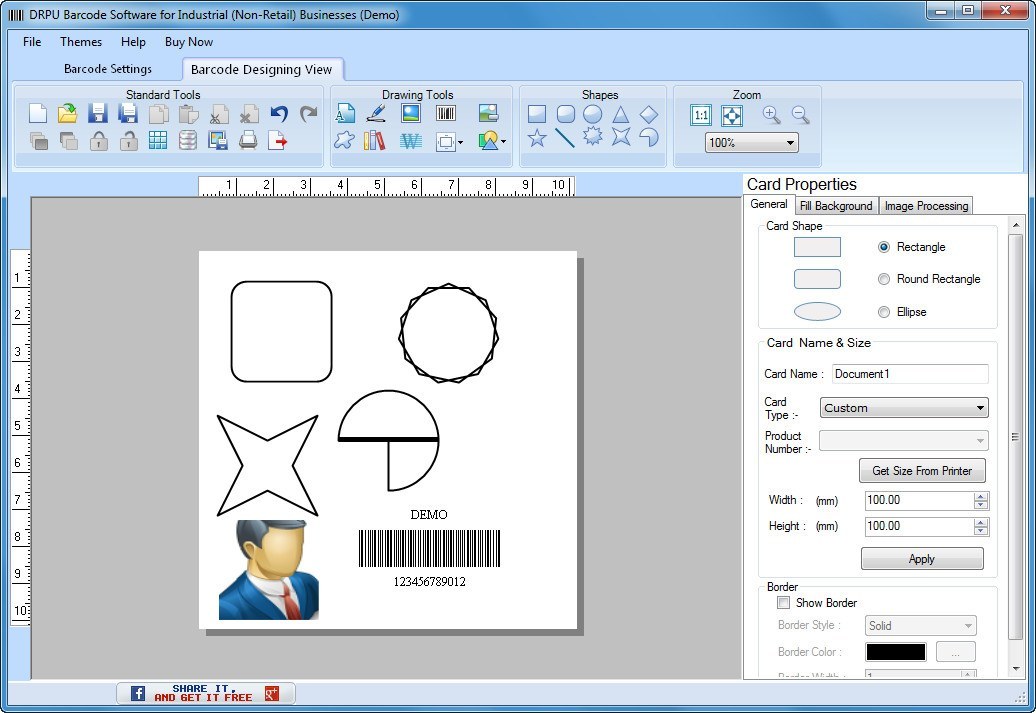Select the Star shape tool
1036x713 pixels.
[x=538, y=139]
